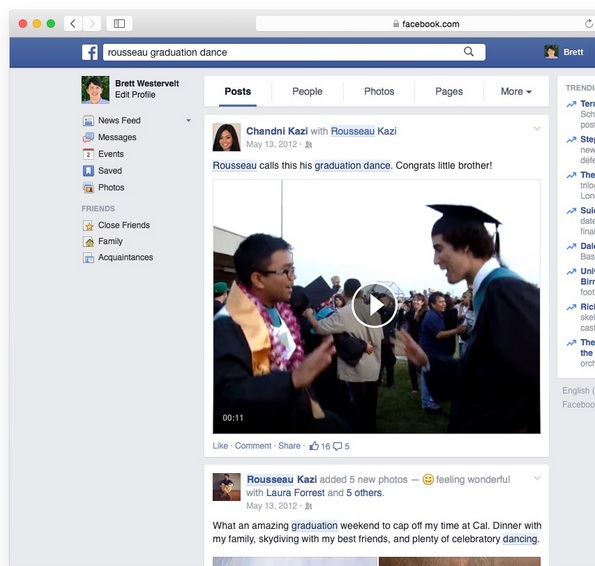Open the Close Friends star icon

click(88, 226)
